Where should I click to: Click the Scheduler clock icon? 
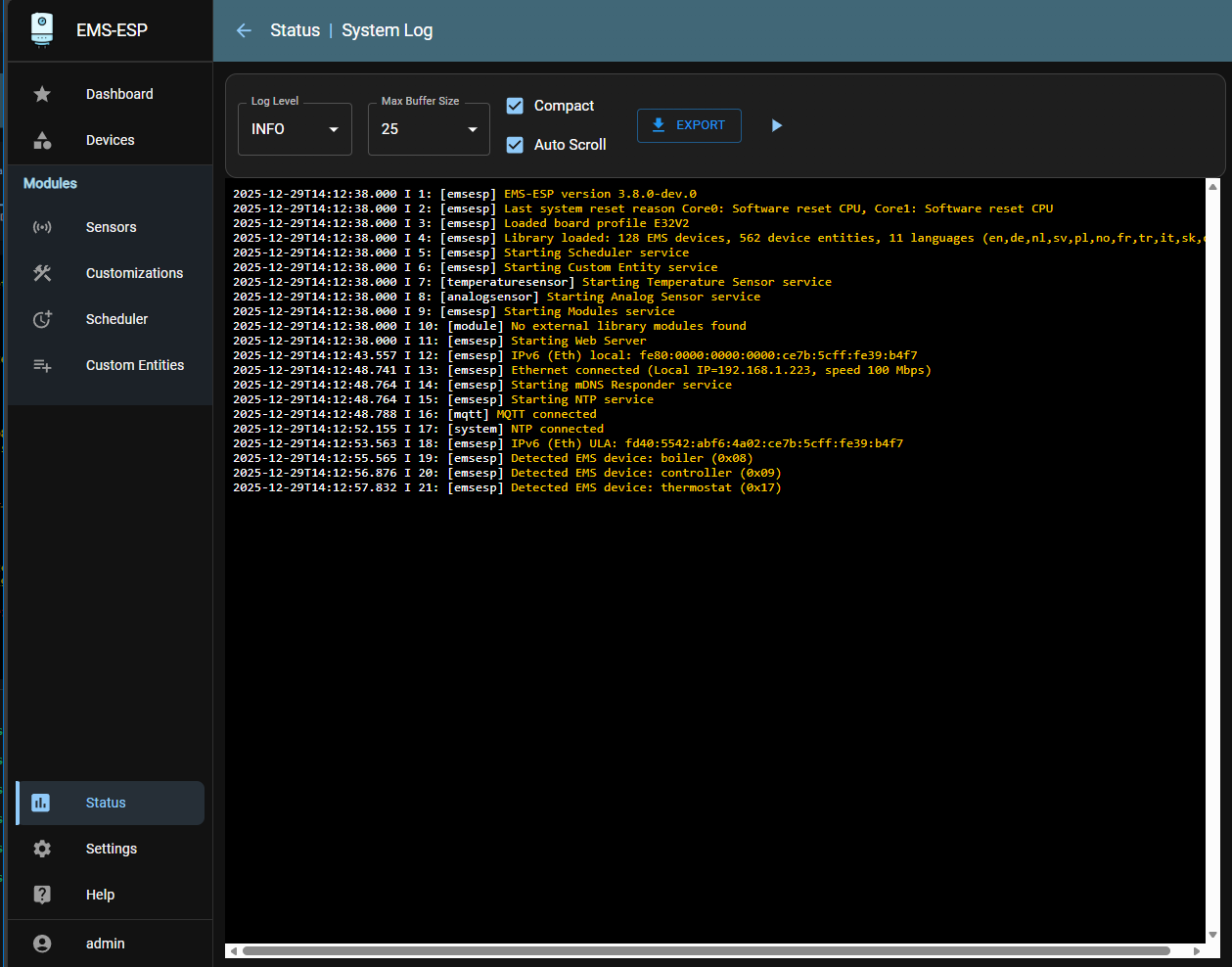(x=42, y=319)
